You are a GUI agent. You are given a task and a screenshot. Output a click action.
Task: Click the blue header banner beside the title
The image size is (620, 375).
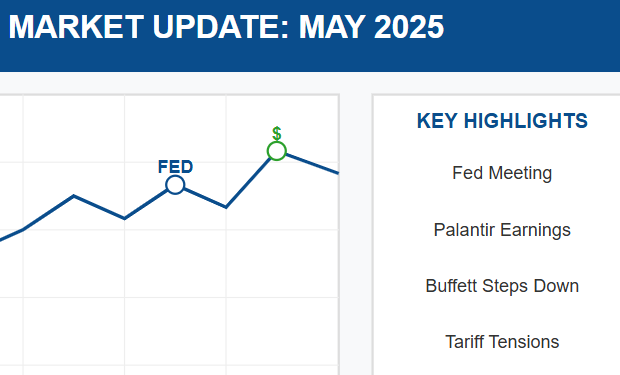(530, 36)
